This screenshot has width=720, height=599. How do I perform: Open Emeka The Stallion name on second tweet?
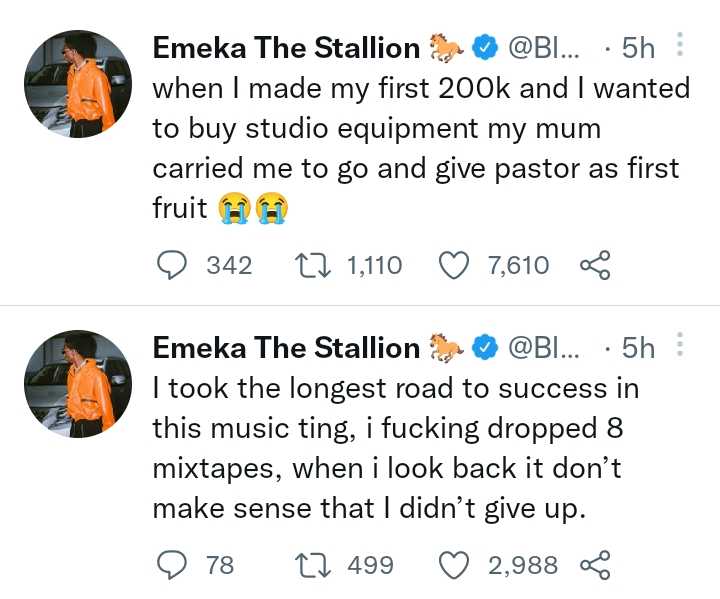[286, 347]
